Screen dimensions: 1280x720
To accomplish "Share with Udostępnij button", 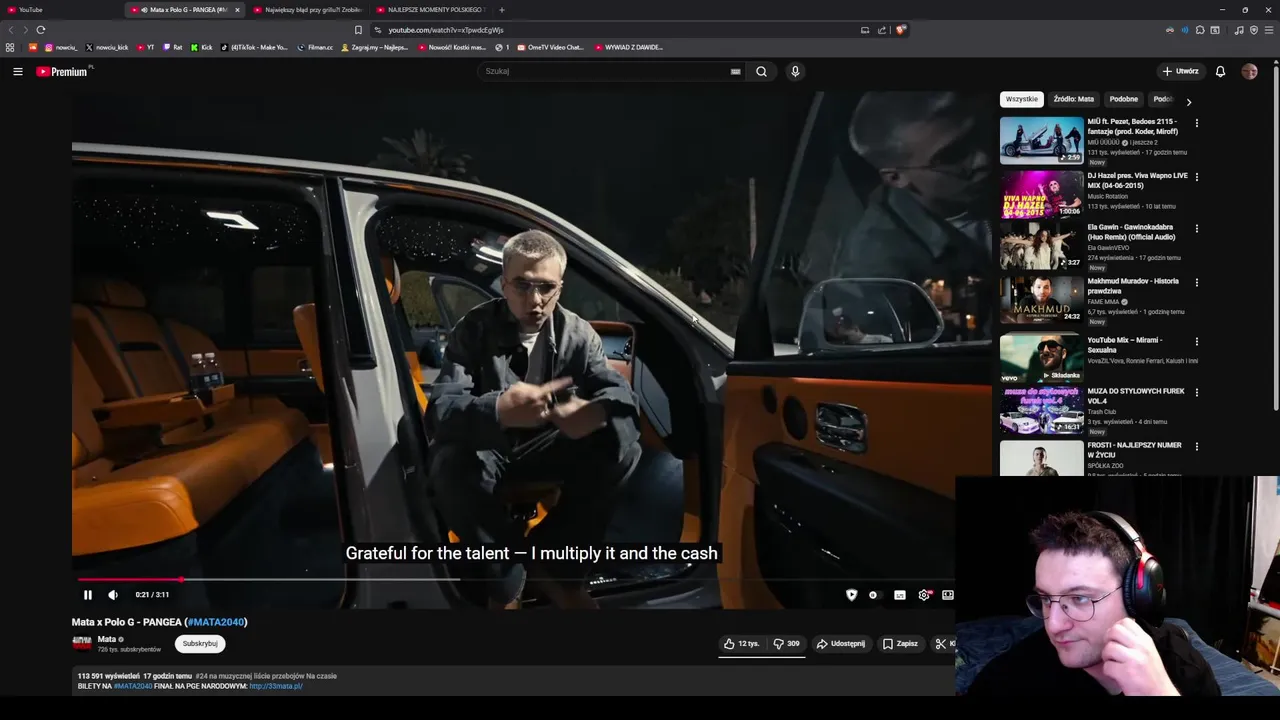I will pyautogui.click(x=841, y=644).
